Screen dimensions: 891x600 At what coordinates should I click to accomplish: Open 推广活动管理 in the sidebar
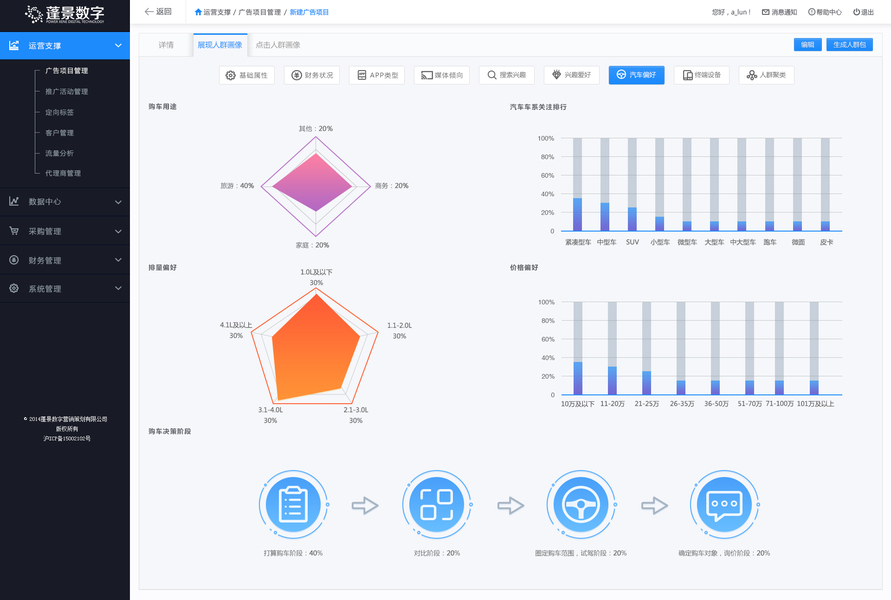tap(66, 91)
